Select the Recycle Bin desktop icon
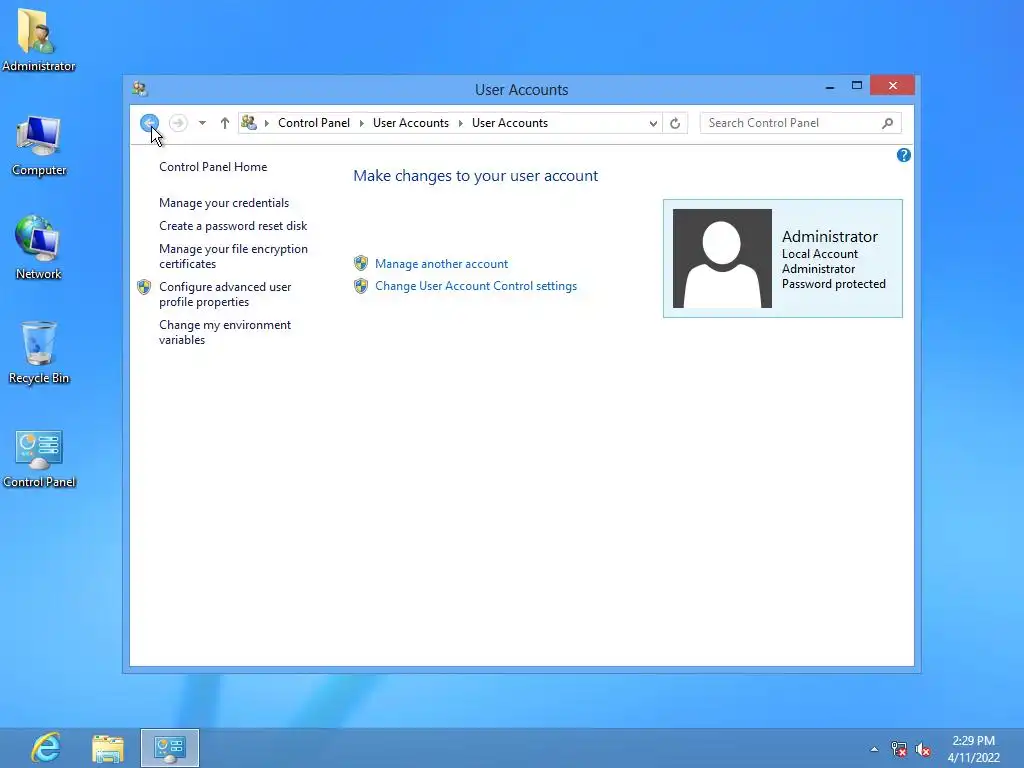 click(39, 352)
